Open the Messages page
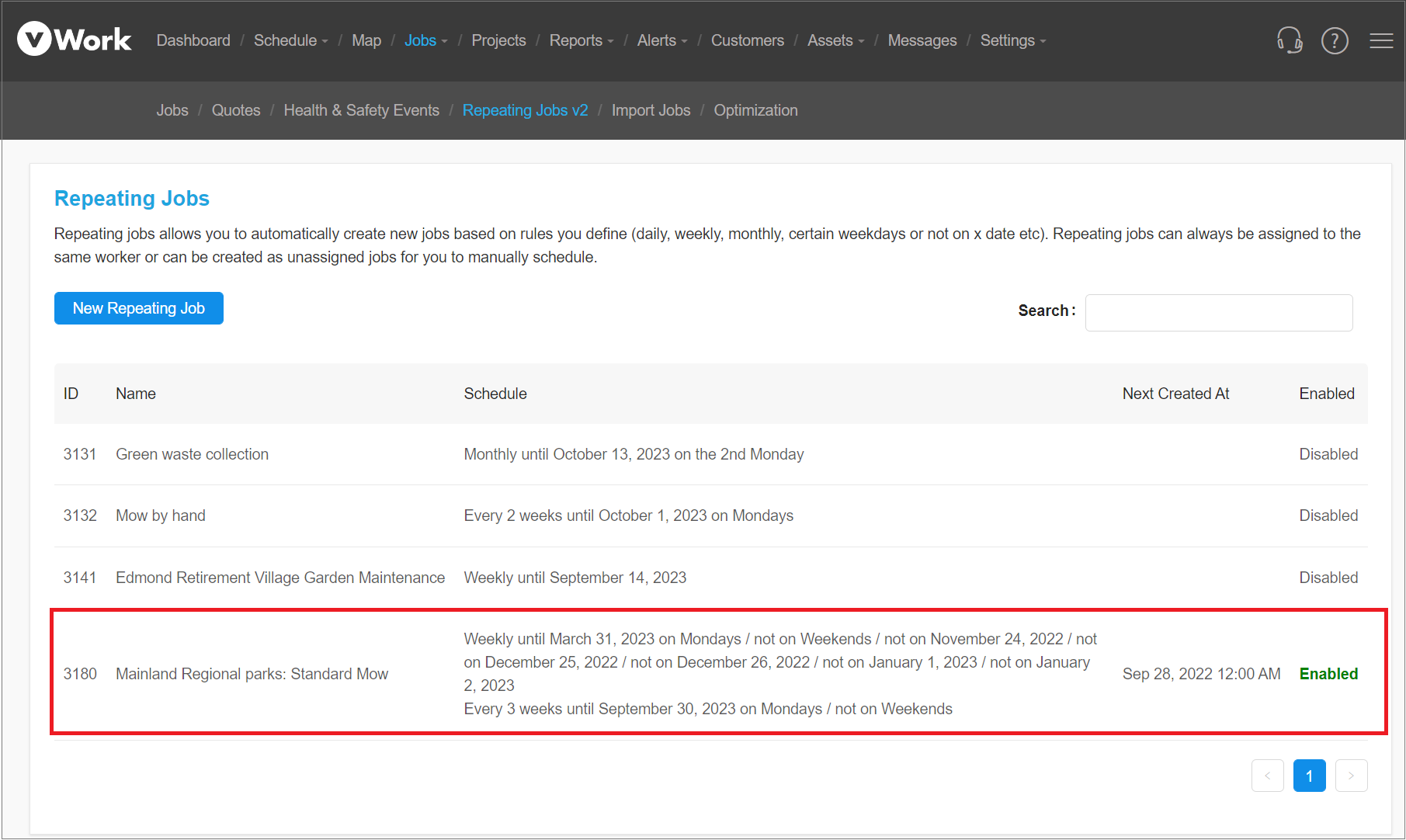Image resolution: width=1406 pixels, height=840 pixels. [x=922, y=40]
